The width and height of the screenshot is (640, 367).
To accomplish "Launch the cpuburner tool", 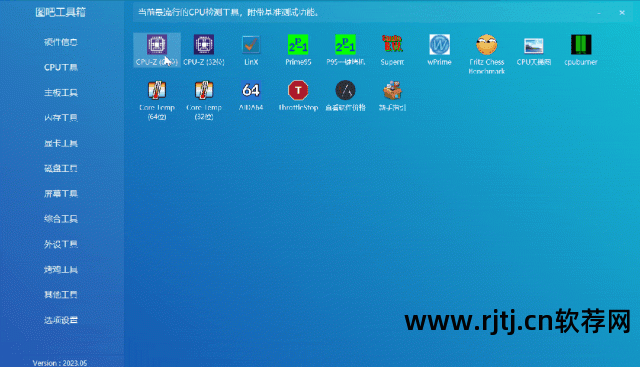I will pyautogui.click(x=581, y=50).
